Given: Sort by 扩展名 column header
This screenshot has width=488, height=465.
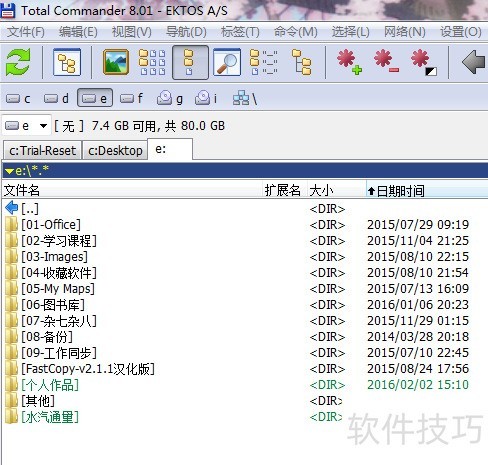Looking at the screenshot, I should pyautogui.click(x=284, y=191).
